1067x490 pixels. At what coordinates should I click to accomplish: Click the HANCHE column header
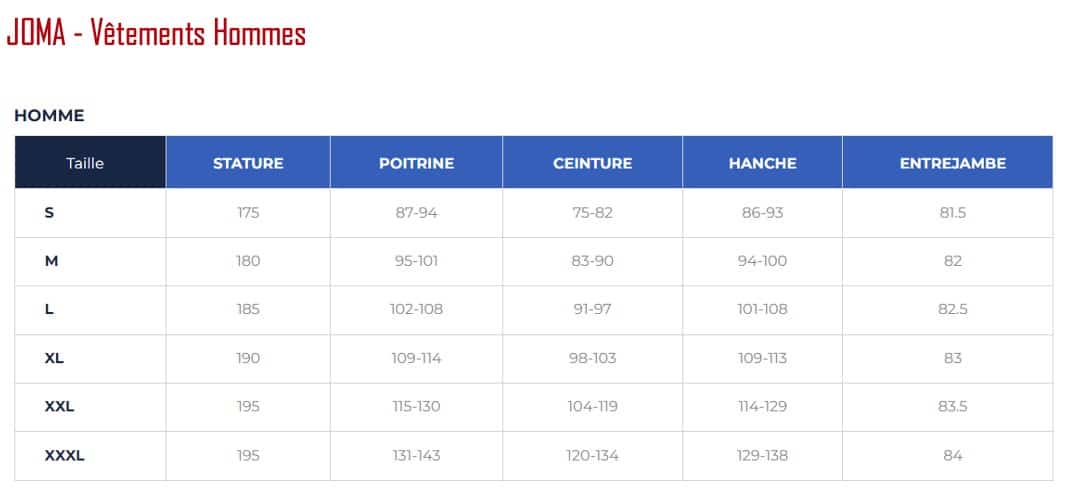pyautogui.click(x=762, y=163)
